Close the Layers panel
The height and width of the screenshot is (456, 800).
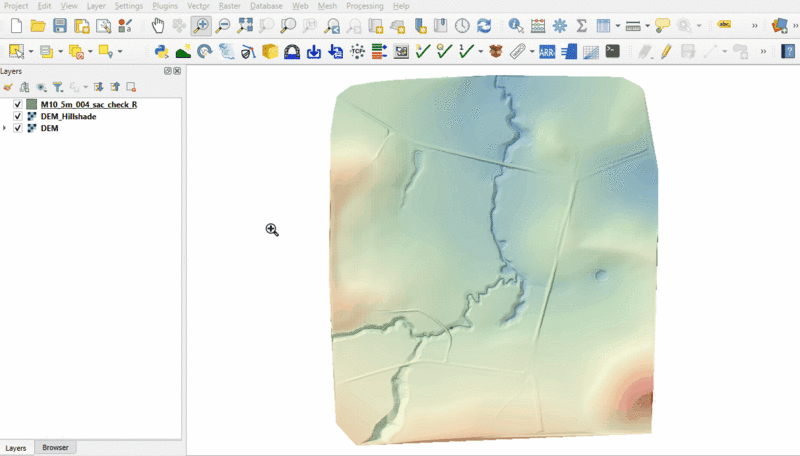point(177,71)
